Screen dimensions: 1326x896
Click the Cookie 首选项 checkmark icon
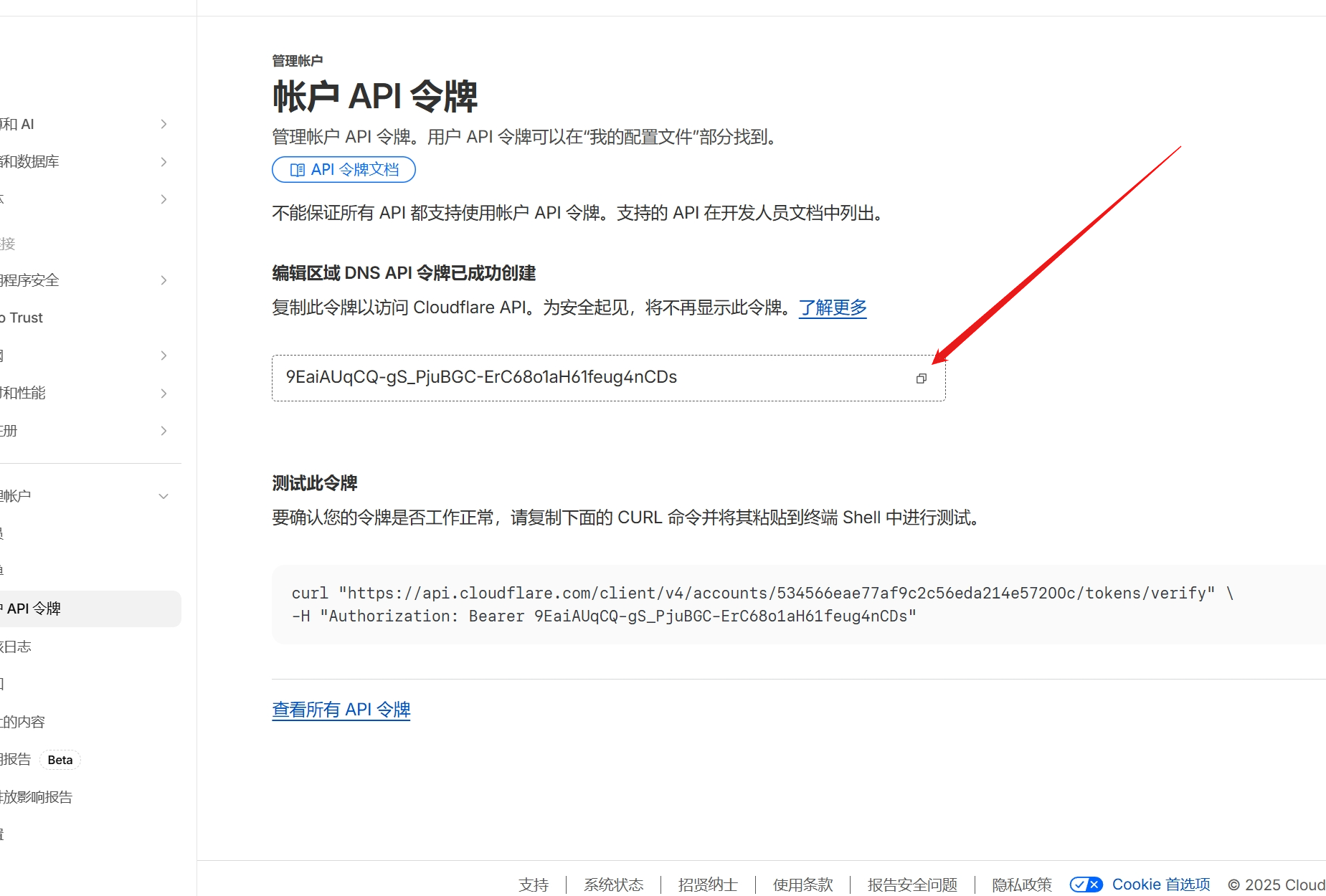1086,885
